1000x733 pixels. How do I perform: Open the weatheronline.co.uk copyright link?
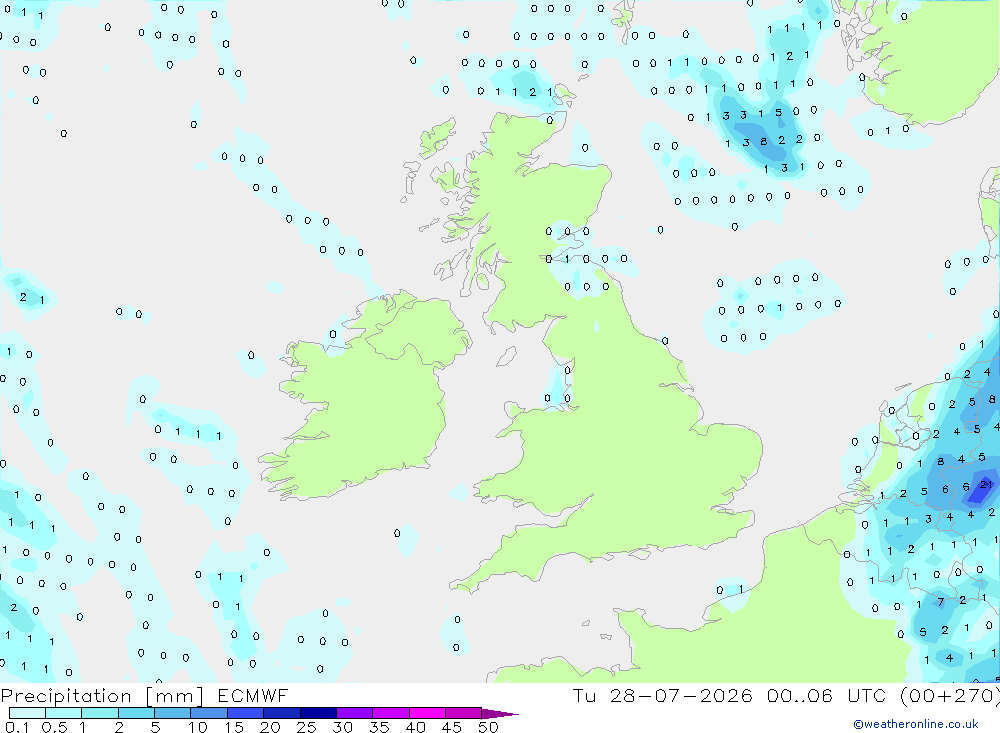click(x=916, y=724)
